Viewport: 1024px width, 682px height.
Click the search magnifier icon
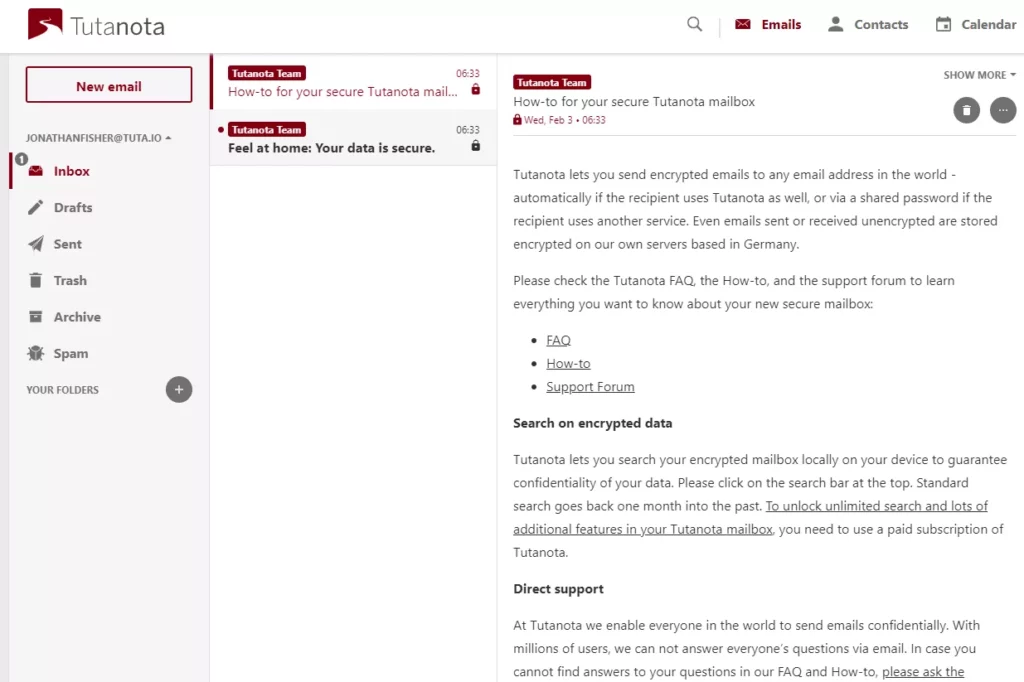click(695, 25)
